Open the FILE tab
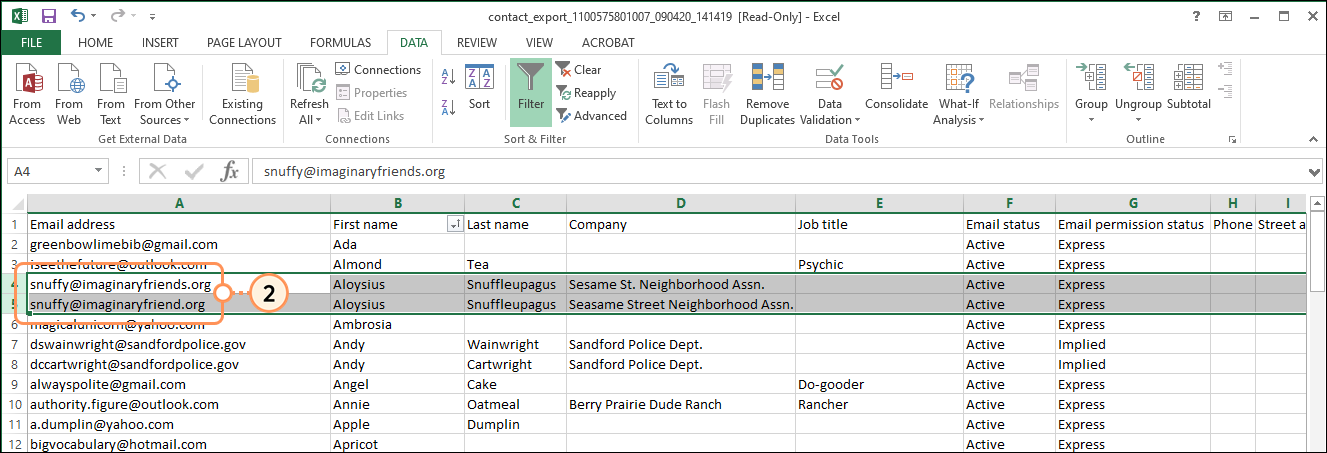The image size is (1327, 453). coord(30,42)
